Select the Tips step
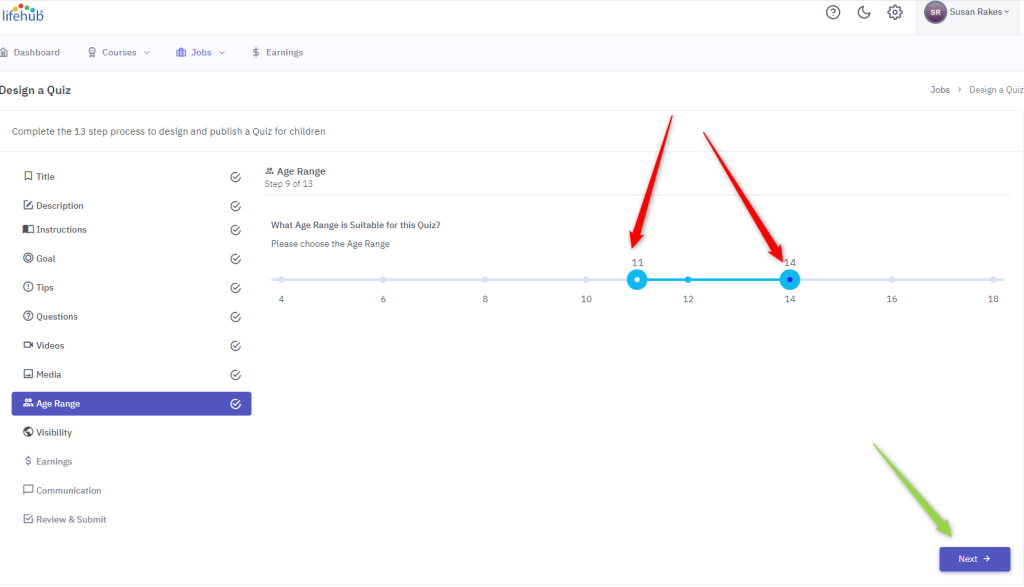This screenshot has width=1024, height=587. tap(131, 287)
